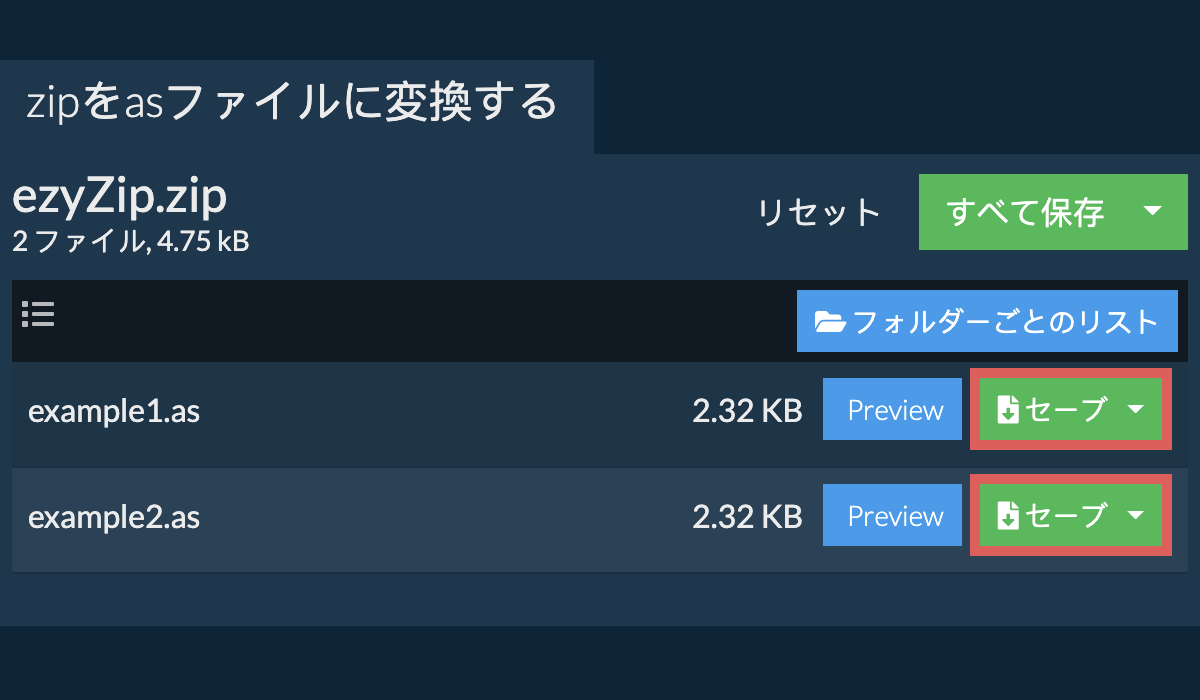1200x700 pixels.
Task: Preview the example1.as file
Action: point(895,410)
